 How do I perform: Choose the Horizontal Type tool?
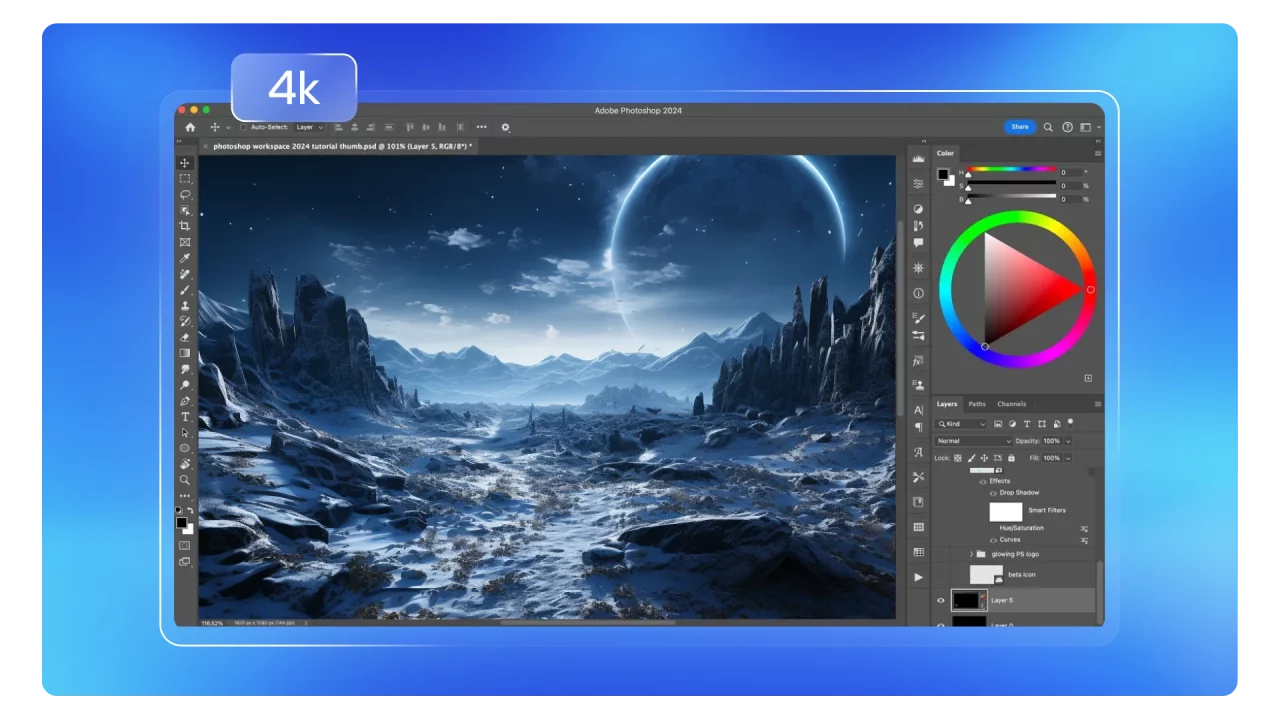(x=185, y=417)
